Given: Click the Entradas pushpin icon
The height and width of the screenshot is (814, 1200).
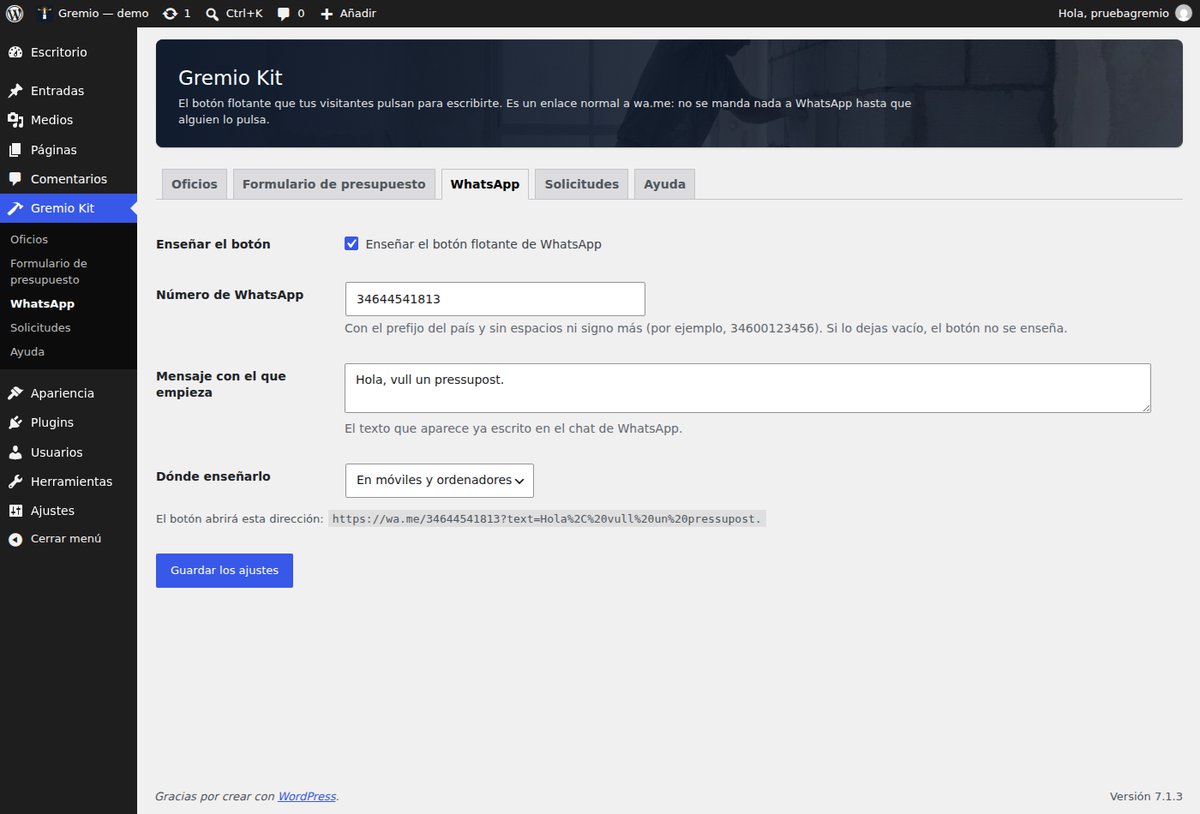Looking at the screenshot, I should click(15, 91).
